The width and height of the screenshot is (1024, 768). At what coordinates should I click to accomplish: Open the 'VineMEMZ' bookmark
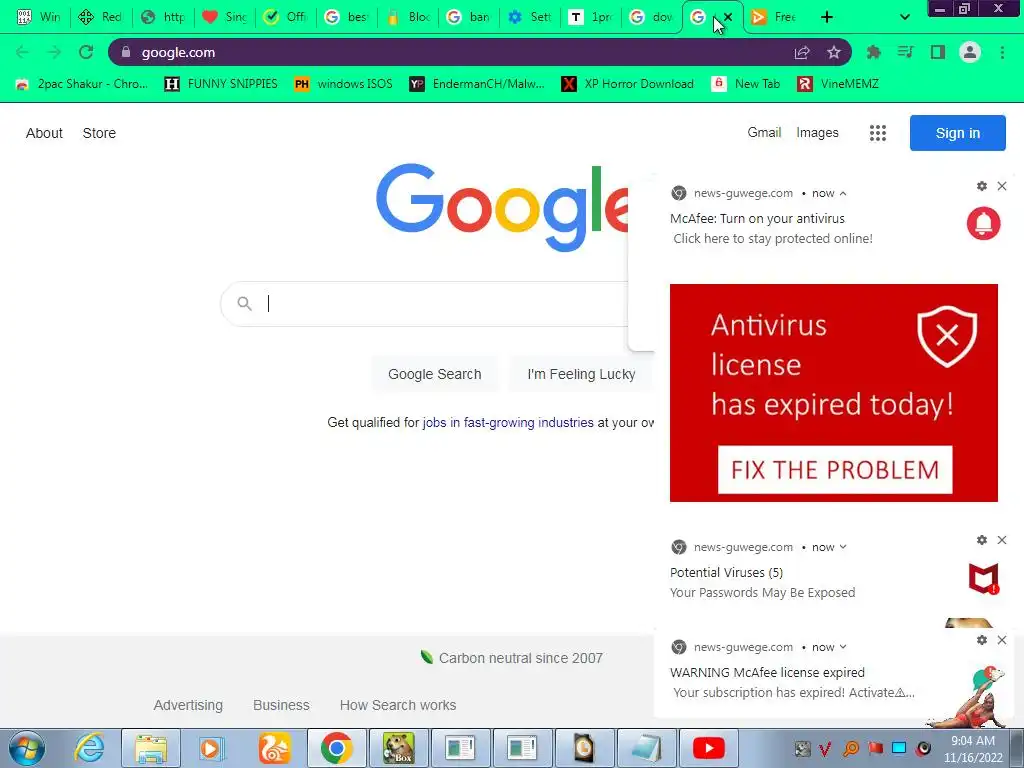(838, 84)
